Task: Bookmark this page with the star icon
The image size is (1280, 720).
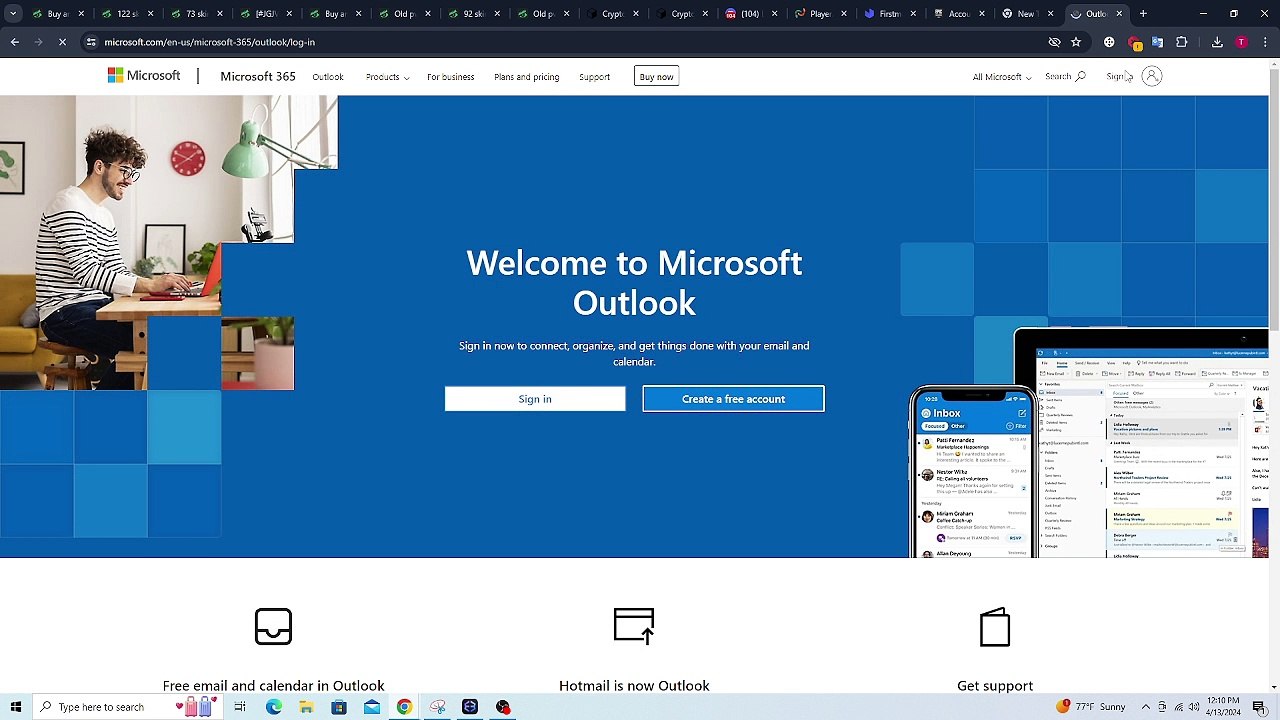Action: [x=1076, y=42]
